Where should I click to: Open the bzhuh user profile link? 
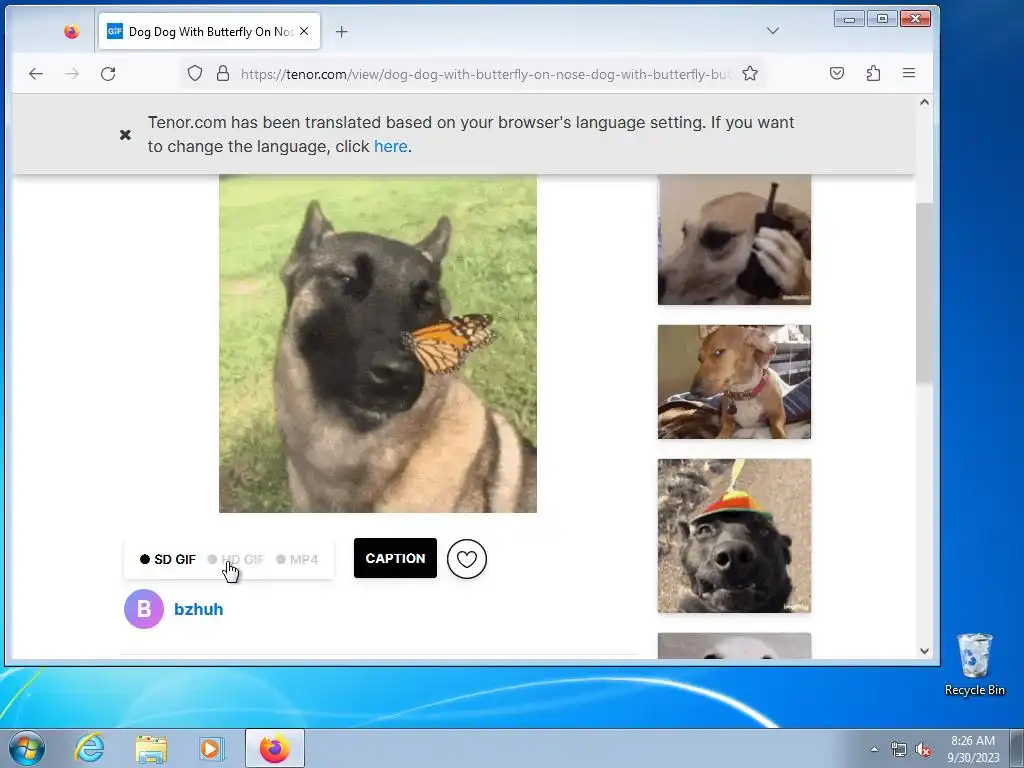[199, 609]
